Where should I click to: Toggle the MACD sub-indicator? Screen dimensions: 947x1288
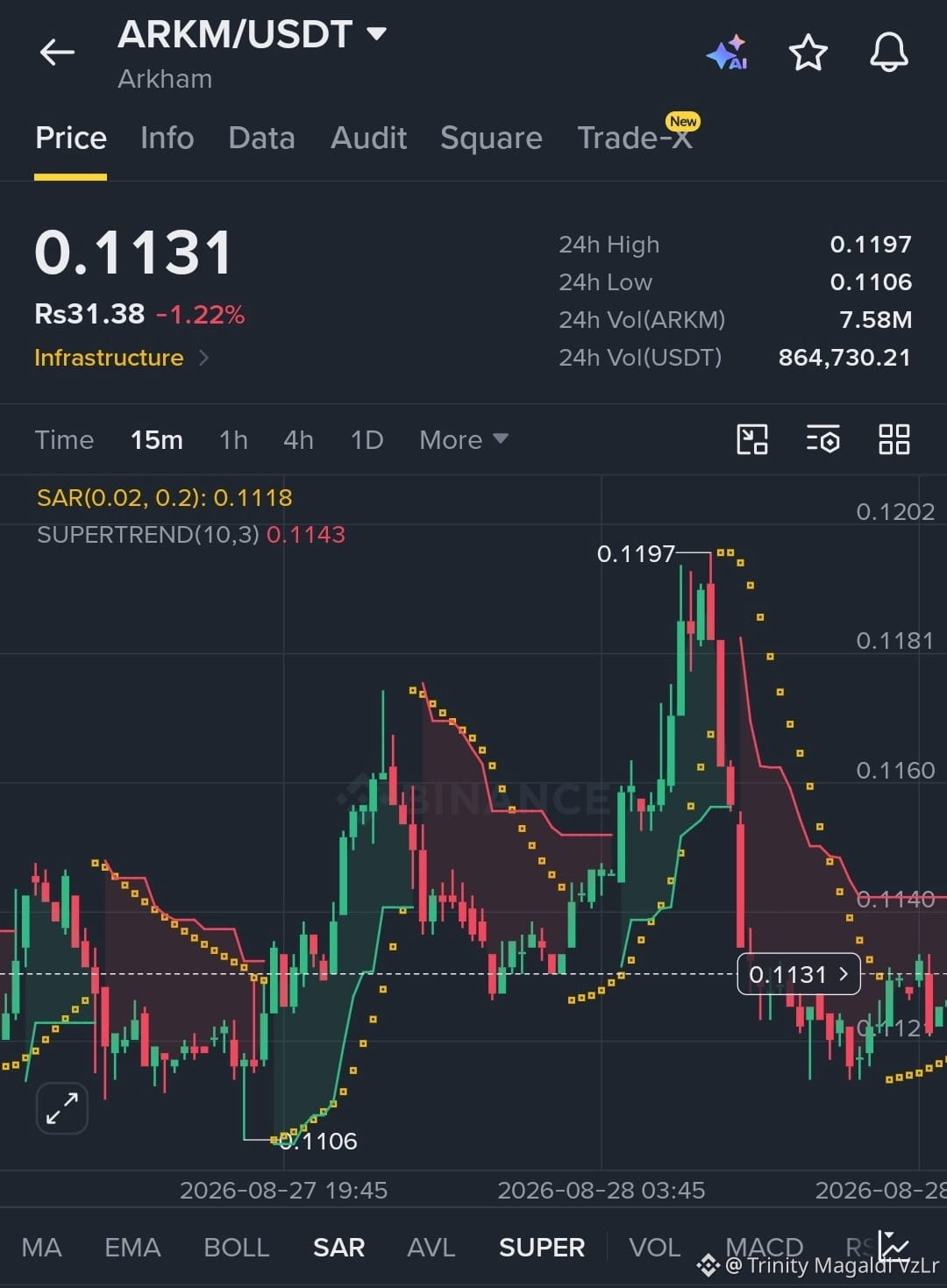point(764,1247)
